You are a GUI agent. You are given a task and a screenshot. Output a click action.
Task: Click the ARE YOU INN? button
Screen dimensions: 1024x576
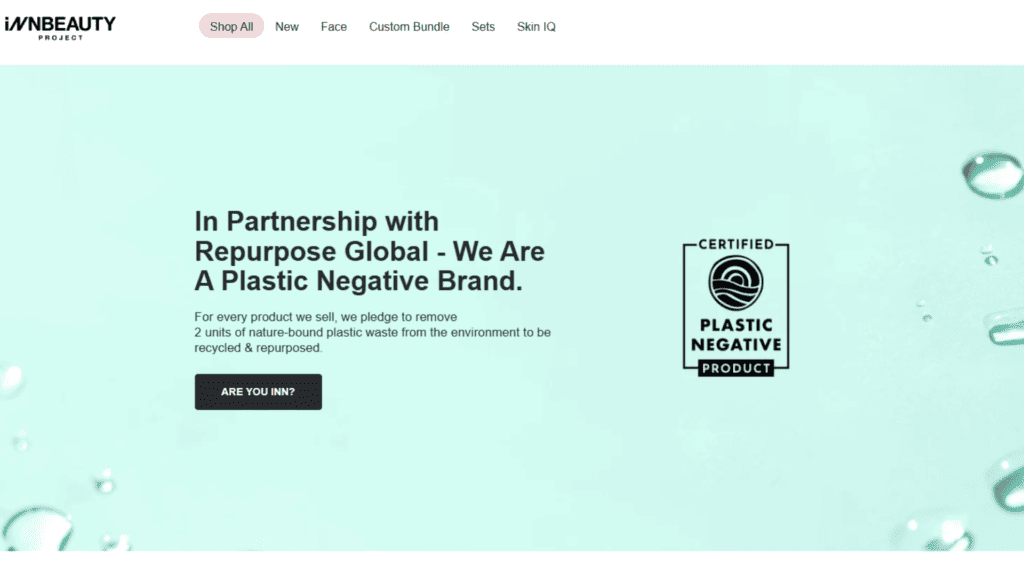click(x=258, y=392)
